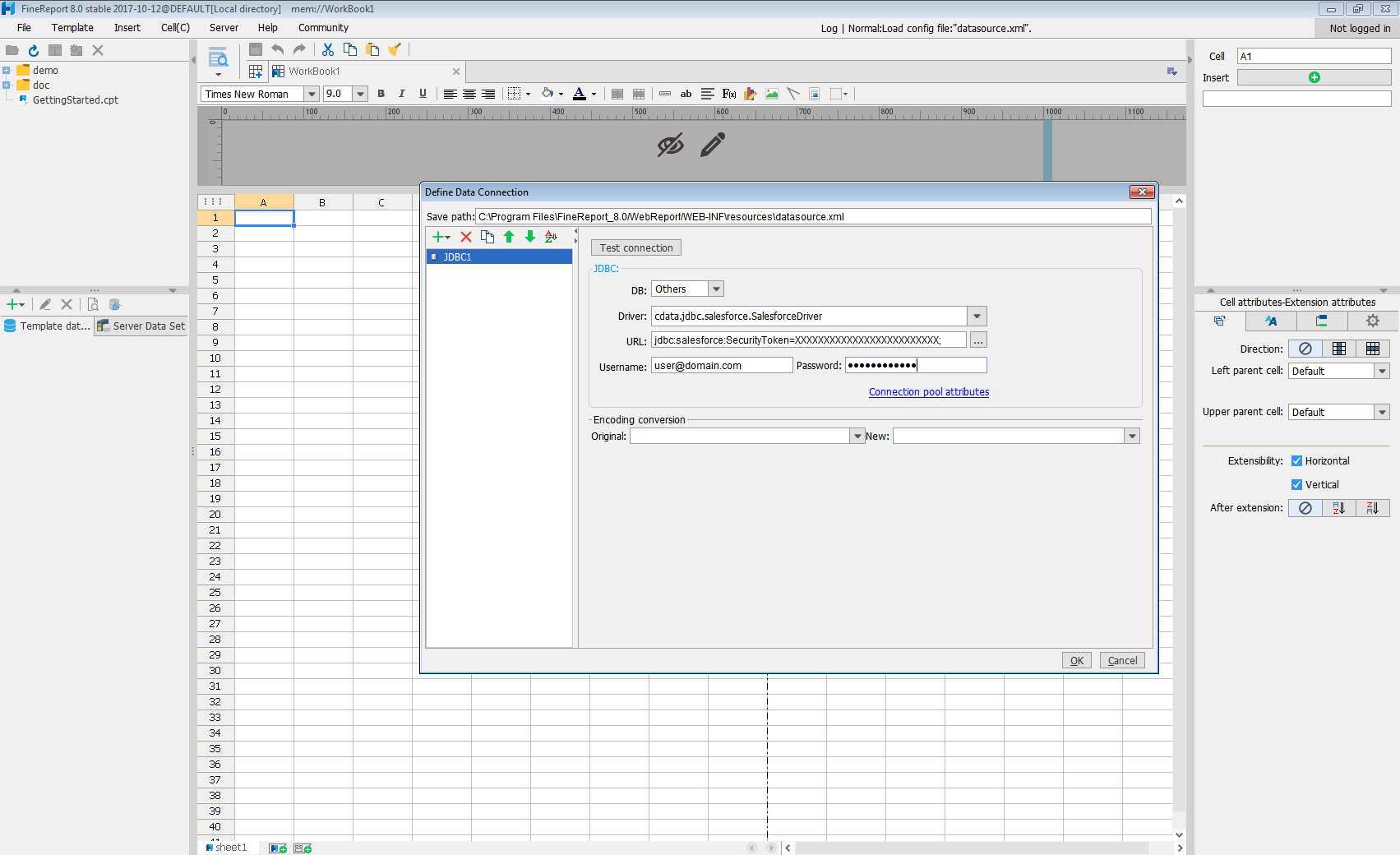Screen dimensions: 1400x855
Task: Click the red X delete connection icon
Action: (466, 237)
